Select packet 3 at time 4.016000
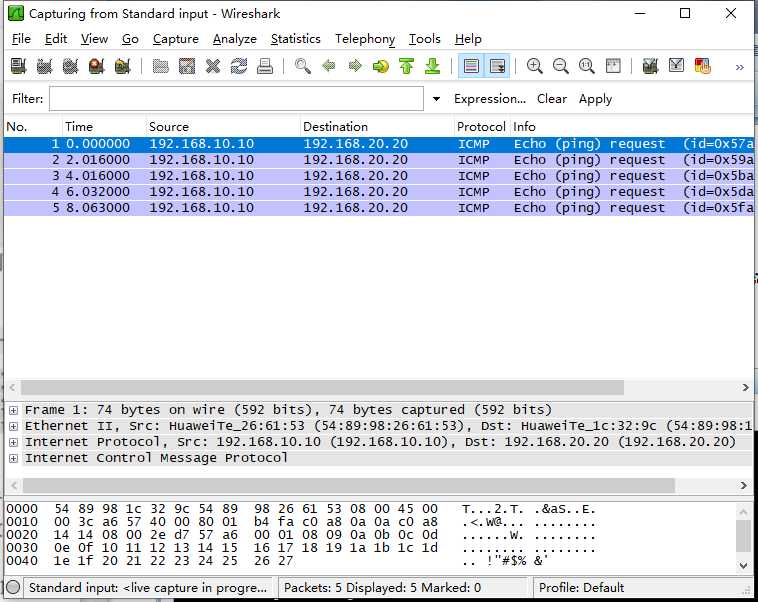 [x=379, y=176]
